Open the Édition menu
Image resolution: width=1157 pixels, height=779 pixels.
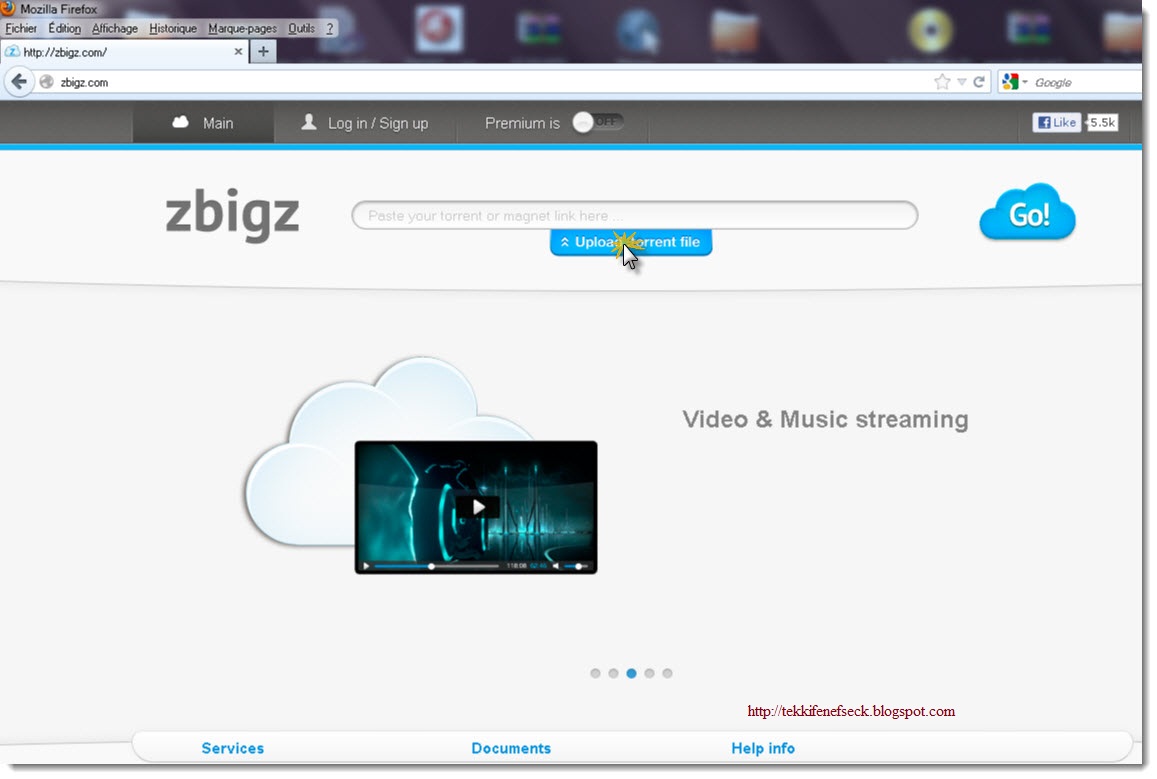coord(64,28)
